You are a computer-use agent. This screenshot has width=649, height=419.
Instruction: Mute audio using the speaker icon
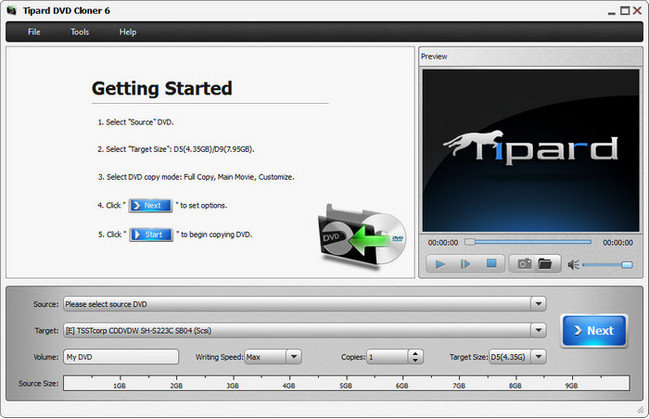[574, 265]
